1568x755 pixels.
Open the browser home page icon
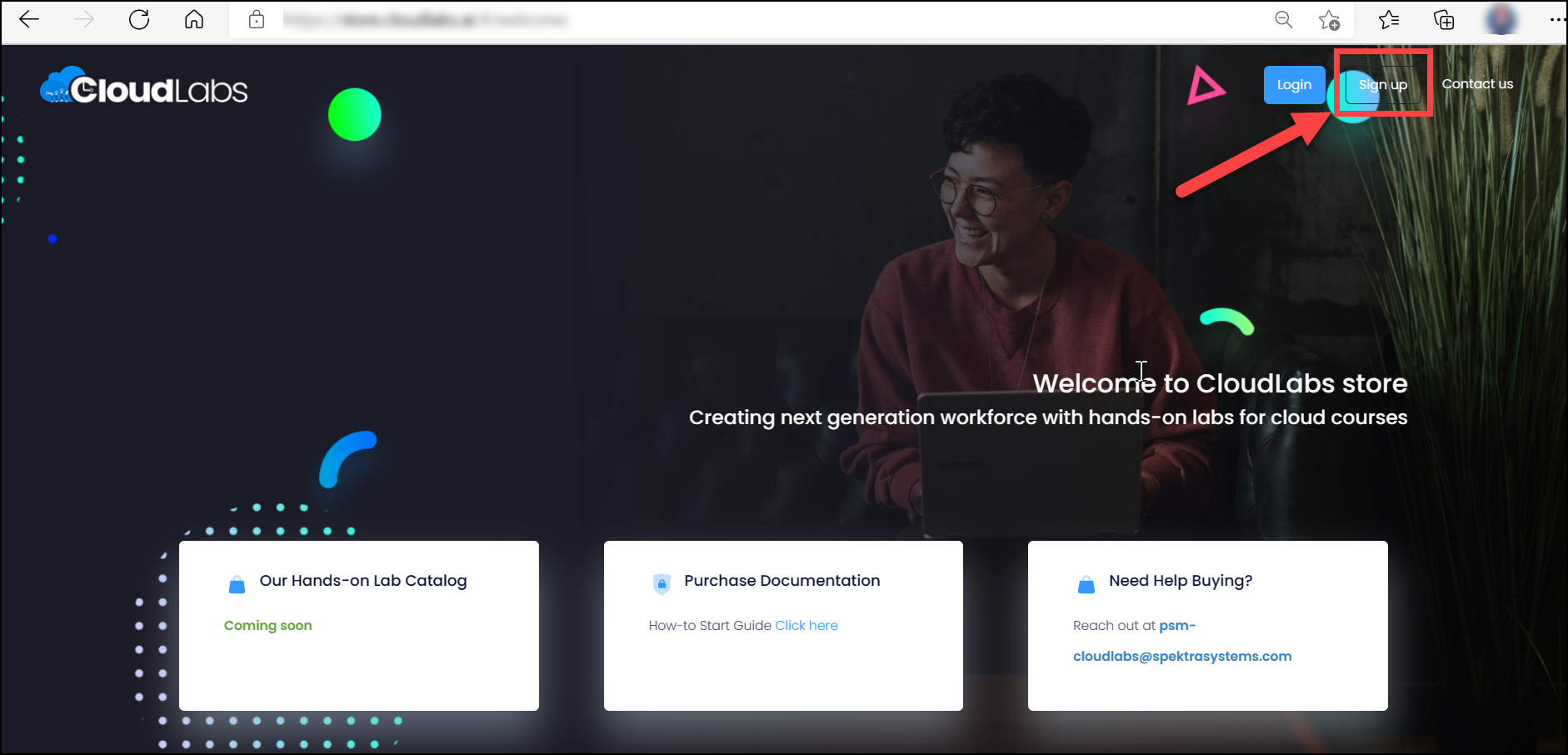[x=194, y=19]
